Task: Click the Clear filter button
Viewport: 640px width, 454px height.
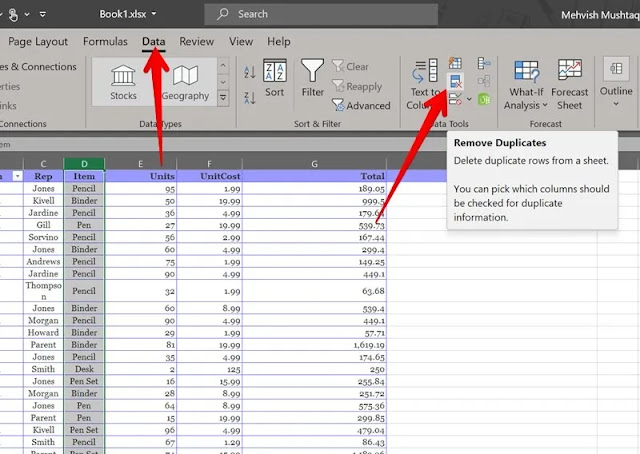Action: tap(351, 66)
